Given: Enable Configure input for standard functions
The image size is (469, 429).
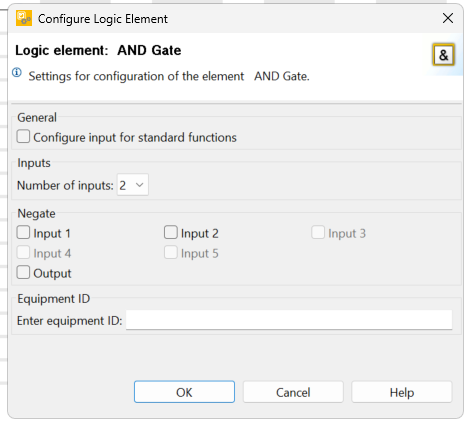Looking at the screenshot, I should 23,137.
